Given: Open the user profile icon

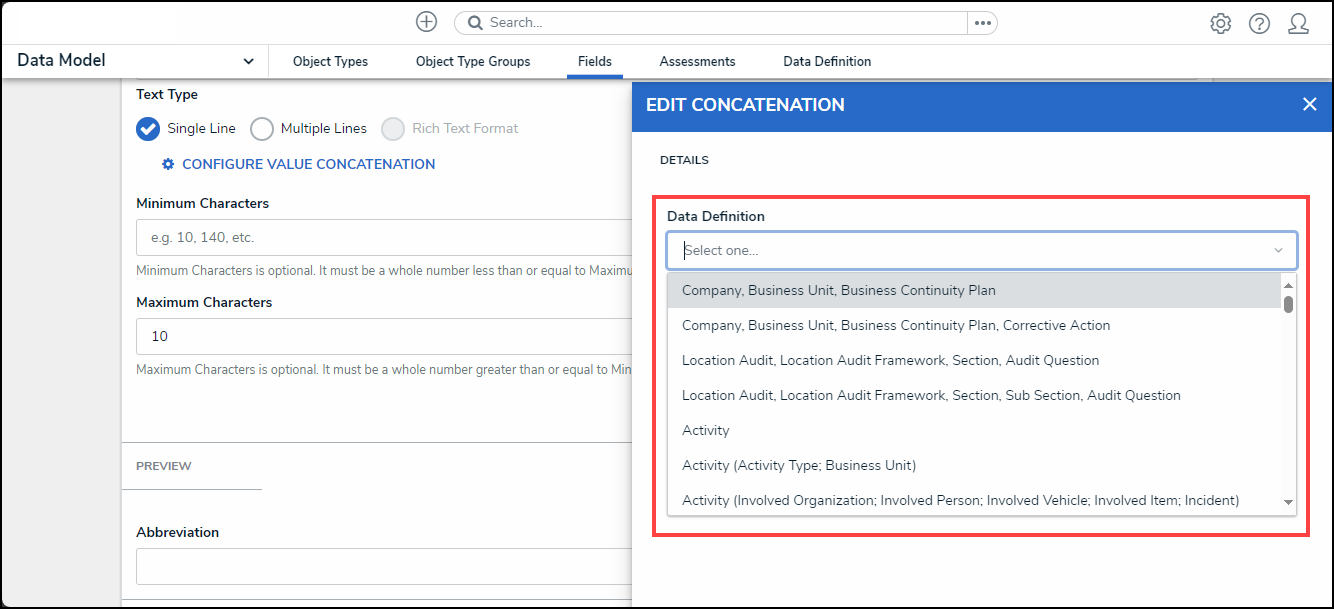Looking at the screenshot, I should point(1298,24).
